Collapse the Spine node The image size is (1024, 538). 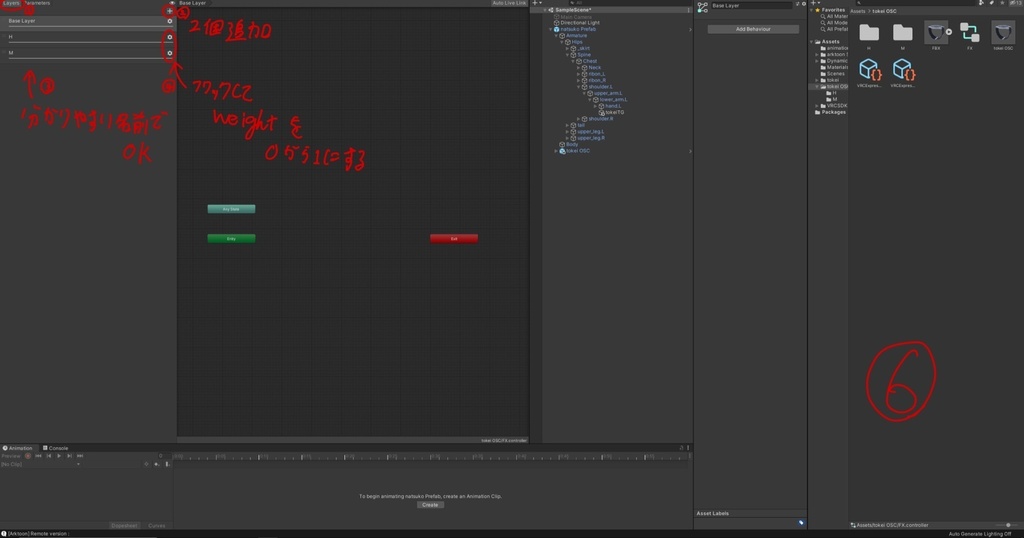point(568,55)
